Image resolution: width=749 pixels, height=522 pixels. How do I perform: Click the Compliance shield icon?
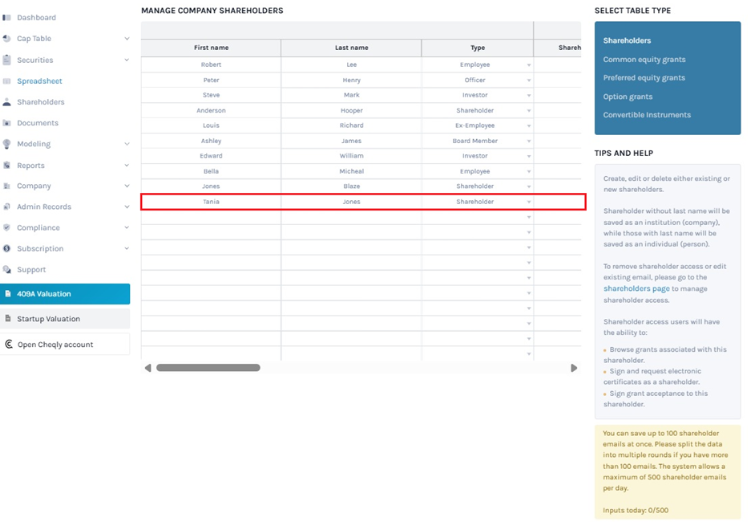coord(7,227)
